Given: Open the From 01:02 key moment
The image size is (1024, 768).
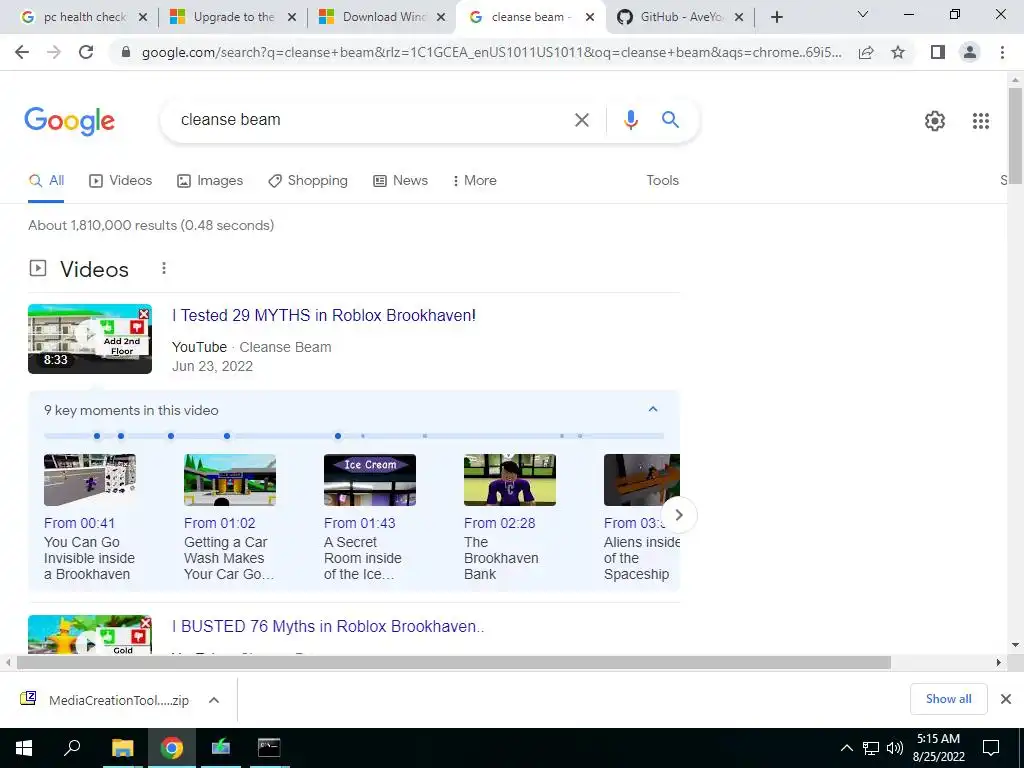Looking at the screenshot, I should [x=219, y=523].
